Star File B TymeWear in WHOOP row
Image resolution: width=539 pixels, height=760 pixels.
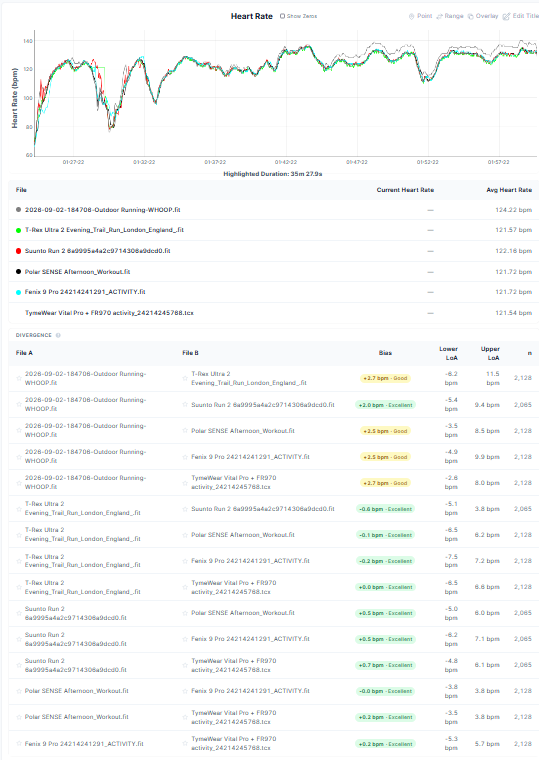pyautogui.click(x=185, y=482)
